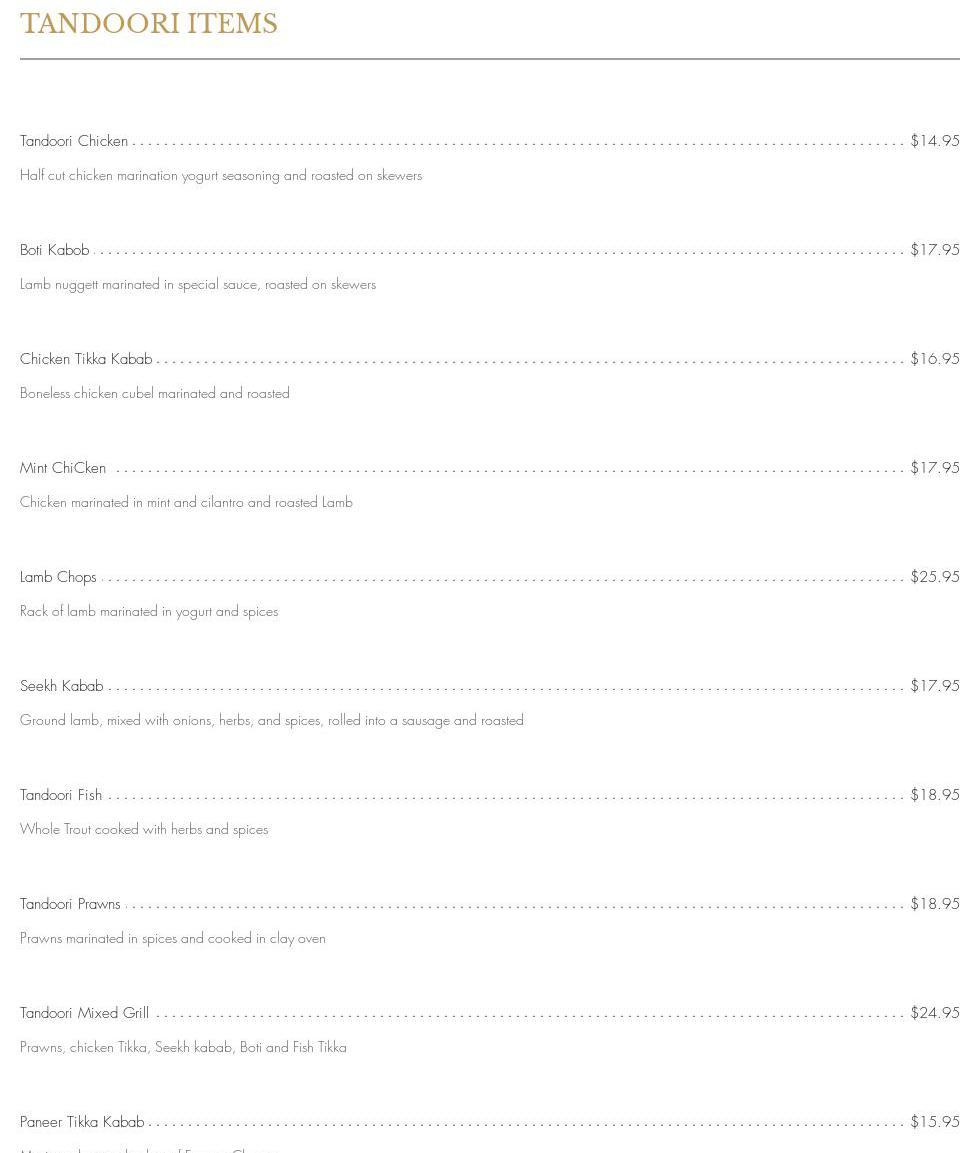Click the Tandoori Prawns item name
Screen dimensions: 978x1153
[70, 904]
